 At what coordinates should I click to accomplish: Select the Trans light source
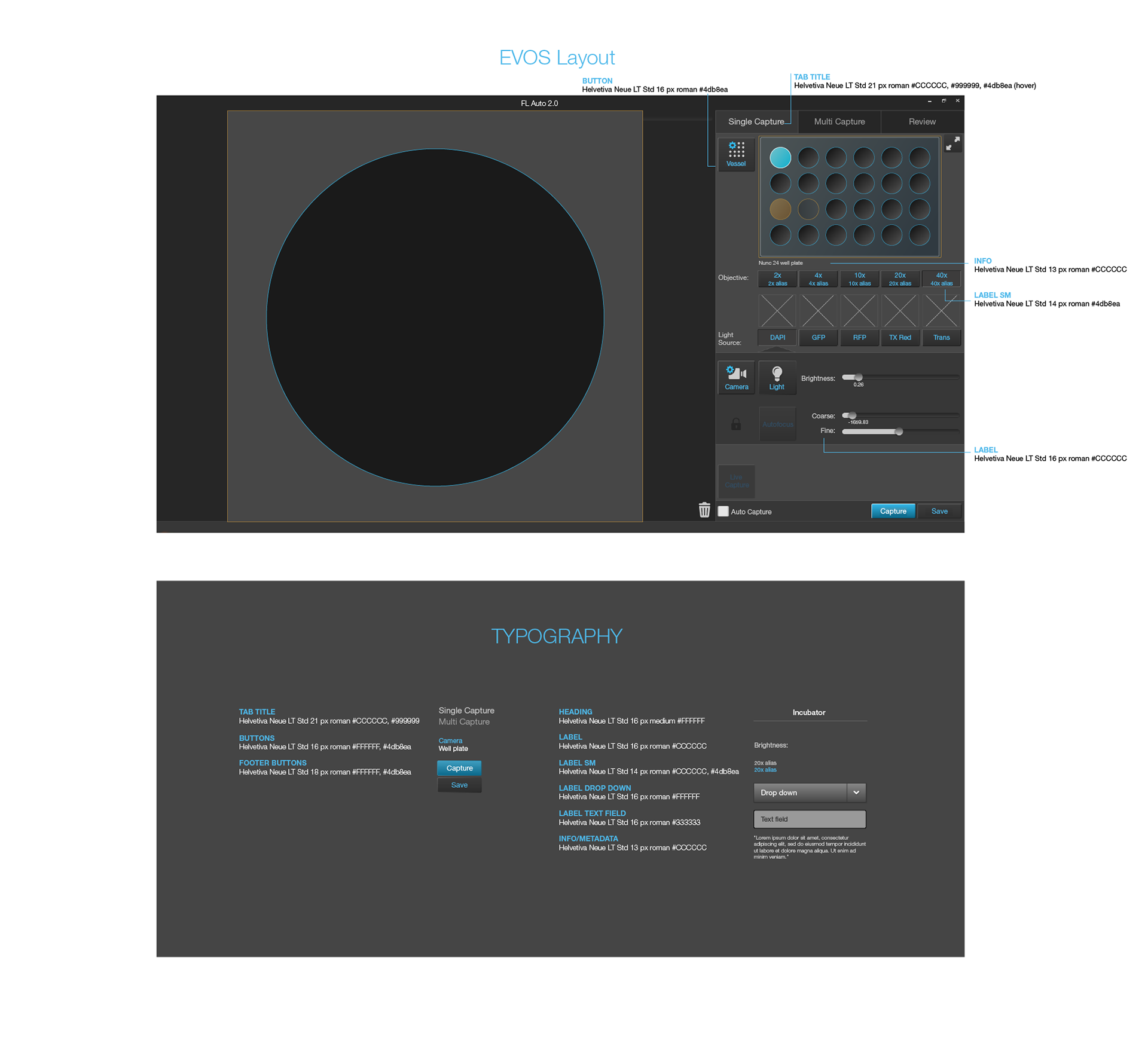[941, 338]
